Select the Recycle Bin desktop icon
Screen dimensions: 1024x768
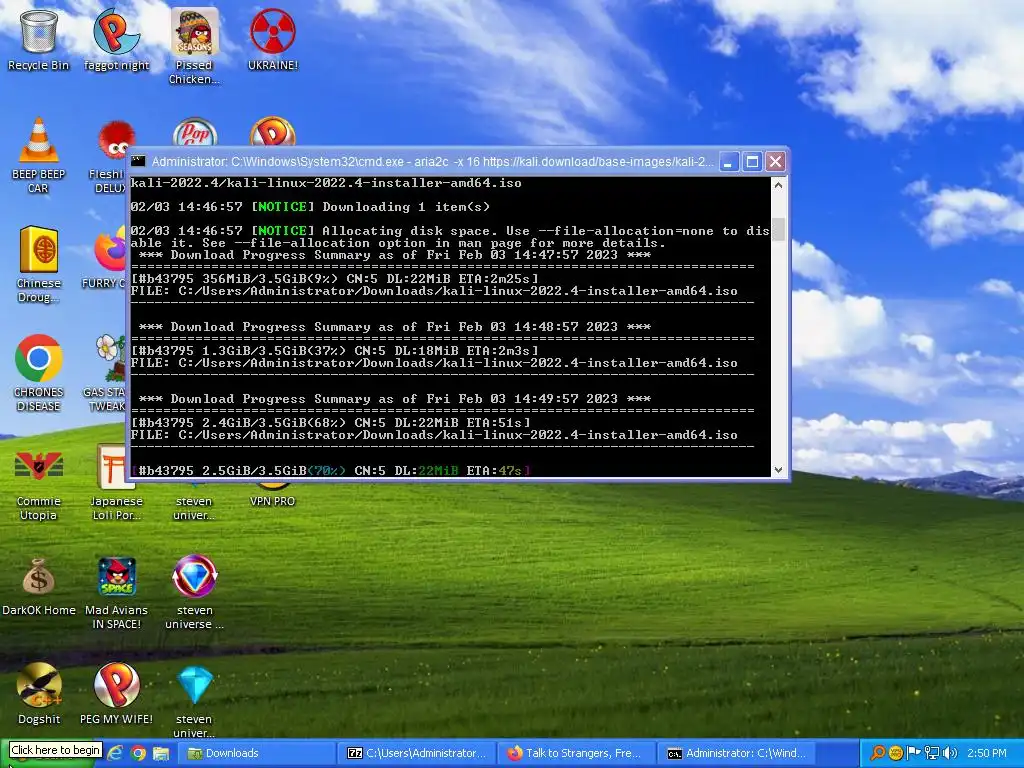coord(39,39)
